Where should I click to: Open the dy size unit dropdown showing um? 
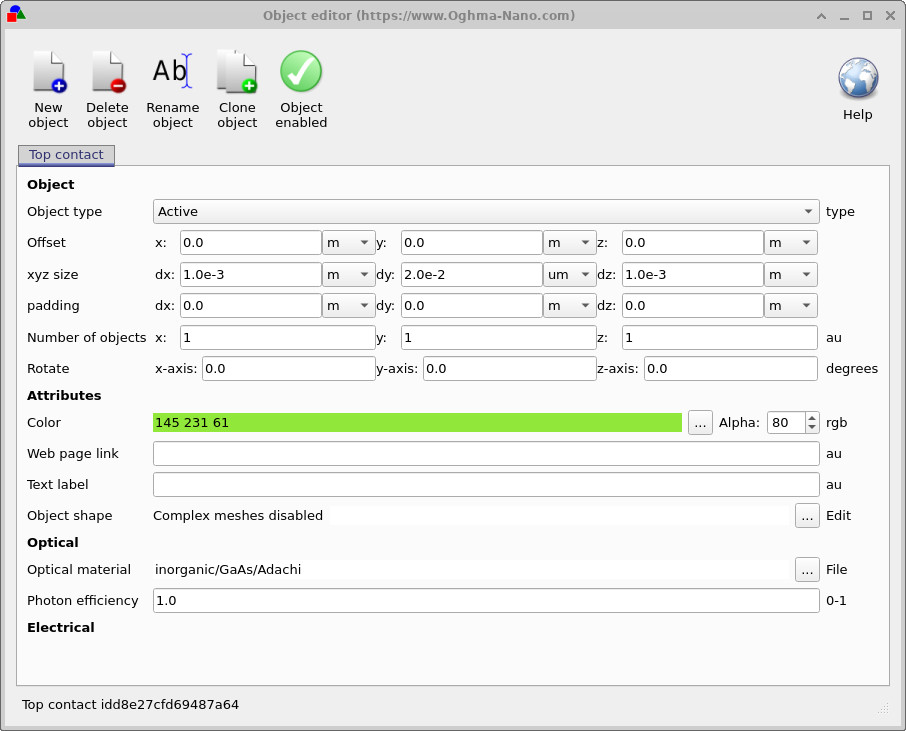point(570,274)
